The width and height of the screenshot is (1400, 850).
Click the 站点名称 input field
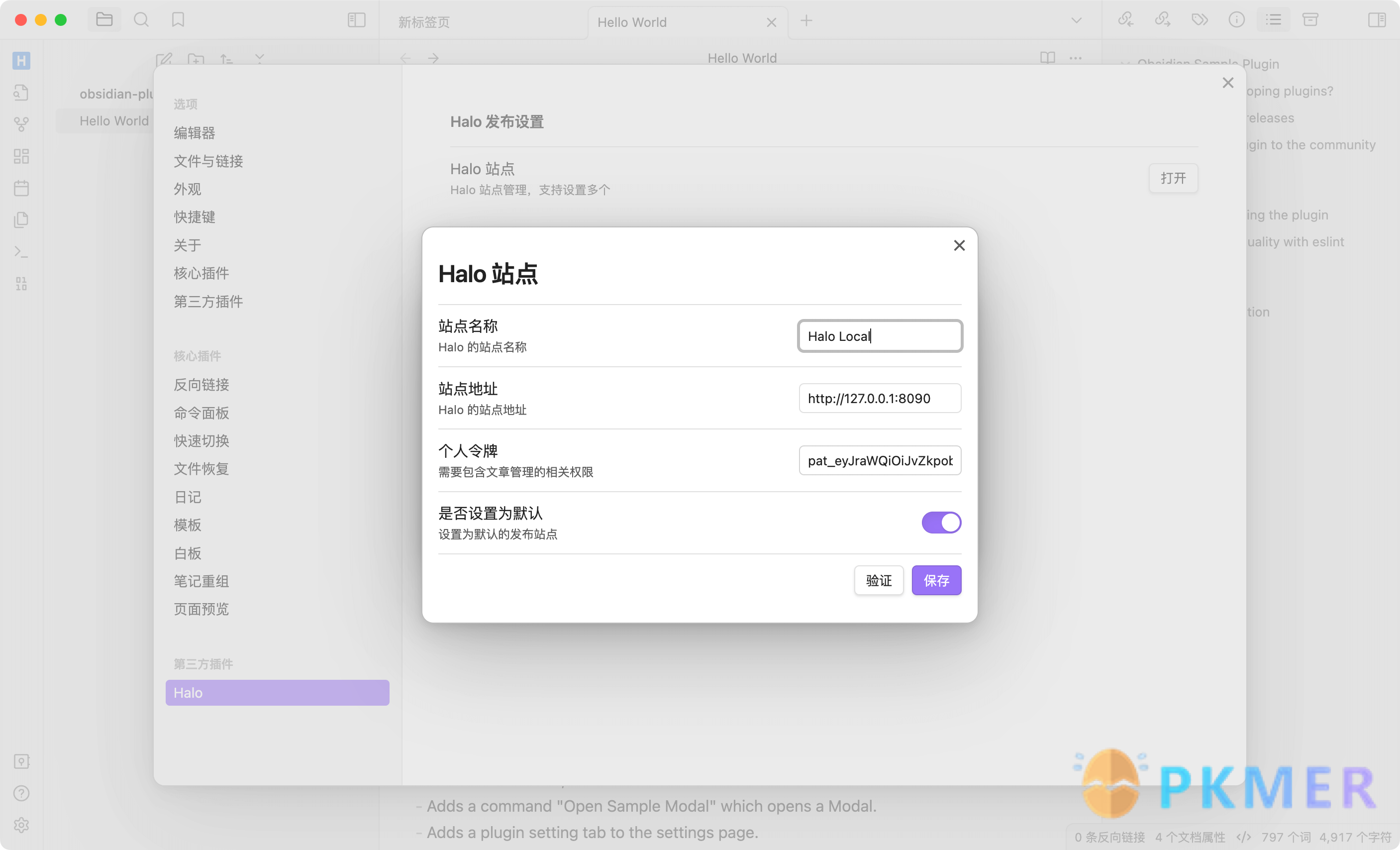[x=880, y=336]
